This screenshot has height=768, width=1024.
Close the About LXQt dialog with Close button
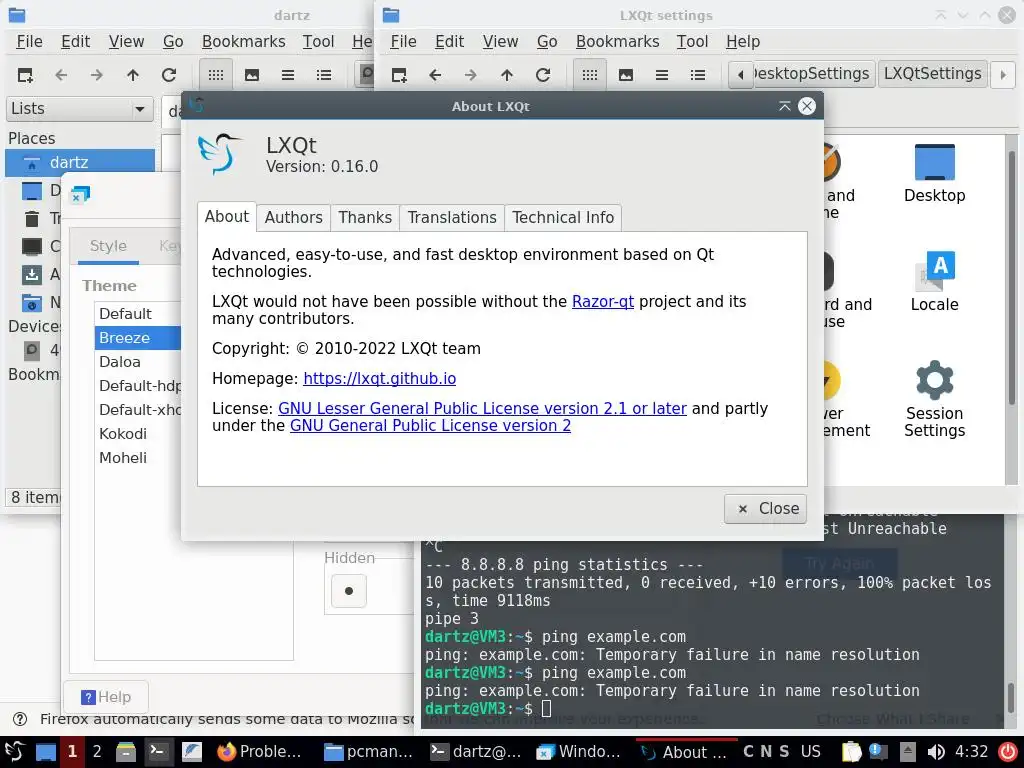coord(765,509)
